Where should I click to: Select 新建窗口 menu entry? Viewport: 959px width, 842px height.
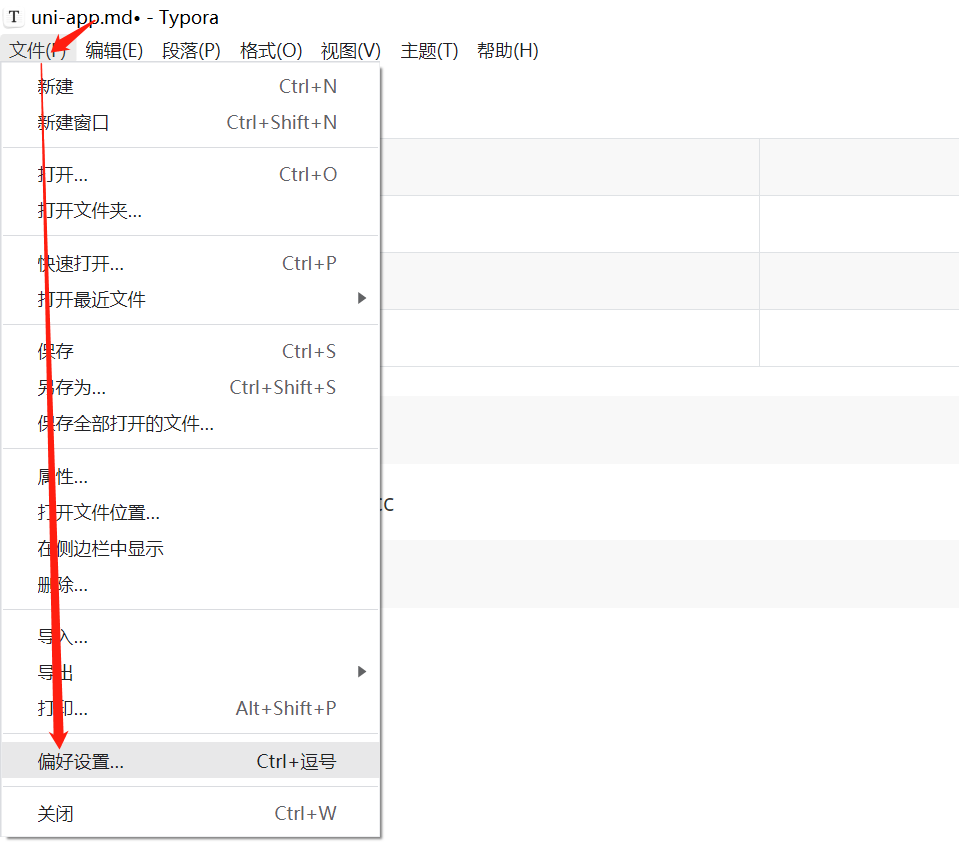(191, 122)
